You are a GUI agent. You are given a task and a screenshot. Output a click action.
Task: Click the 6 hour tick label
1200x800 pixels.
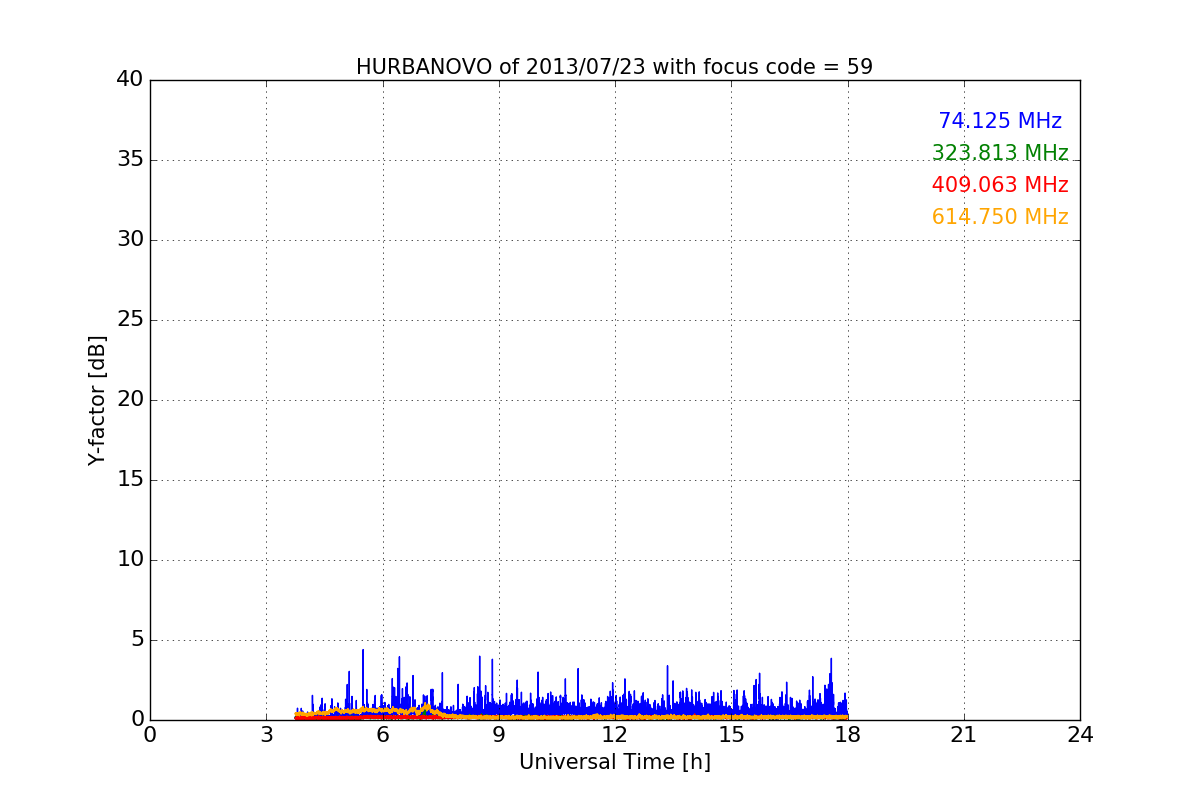click(382, 735)
